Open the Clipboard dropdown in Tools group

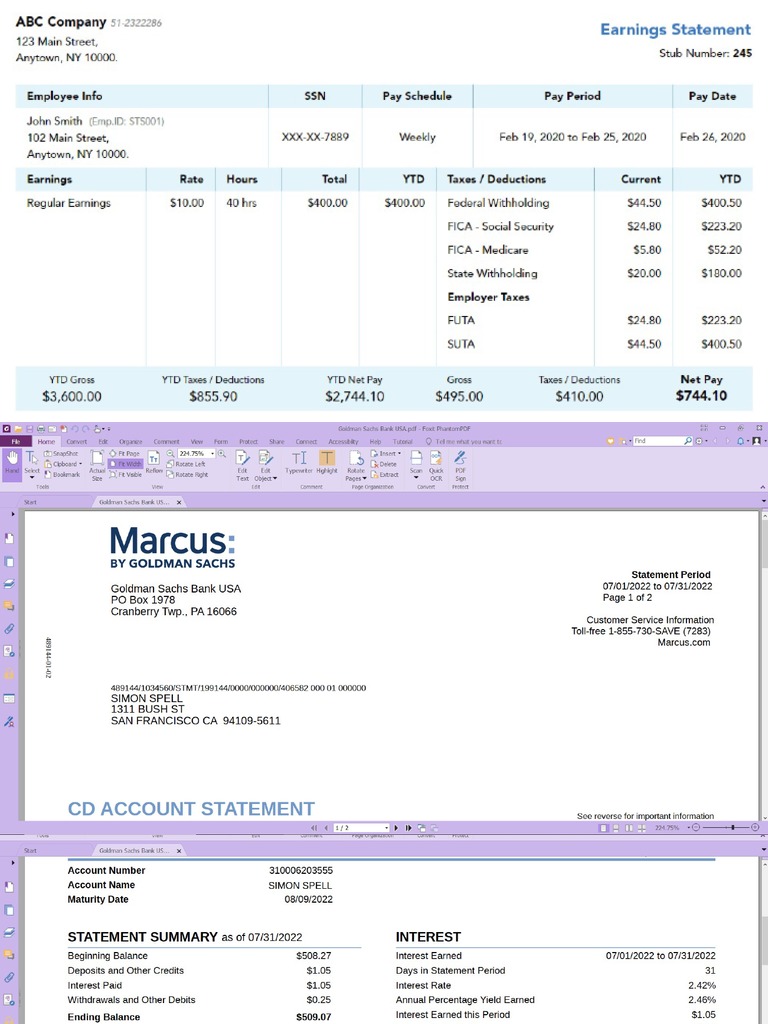(x=63, y=464)
